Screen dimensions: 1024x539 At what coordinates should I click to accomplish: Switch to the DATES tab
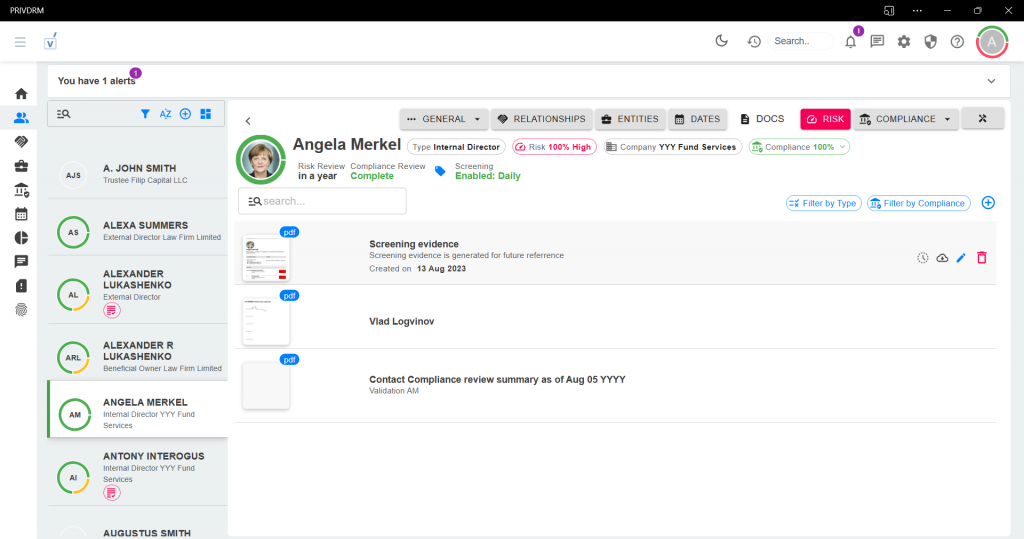pos(696,119)
